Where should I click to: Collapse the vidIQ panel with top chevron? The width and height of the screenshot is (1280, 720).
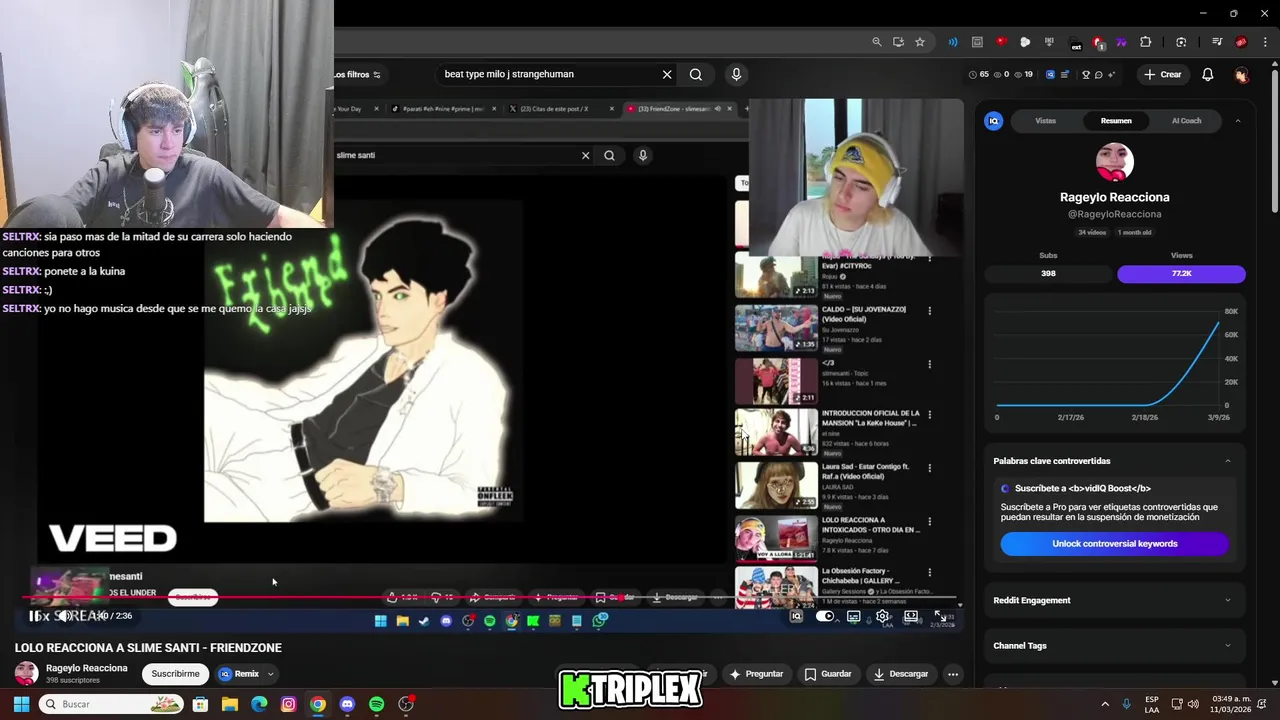[x=1237, y=121]
